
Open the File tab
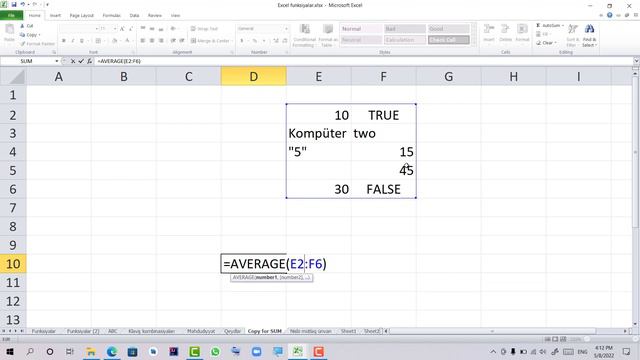pos(11,16)
